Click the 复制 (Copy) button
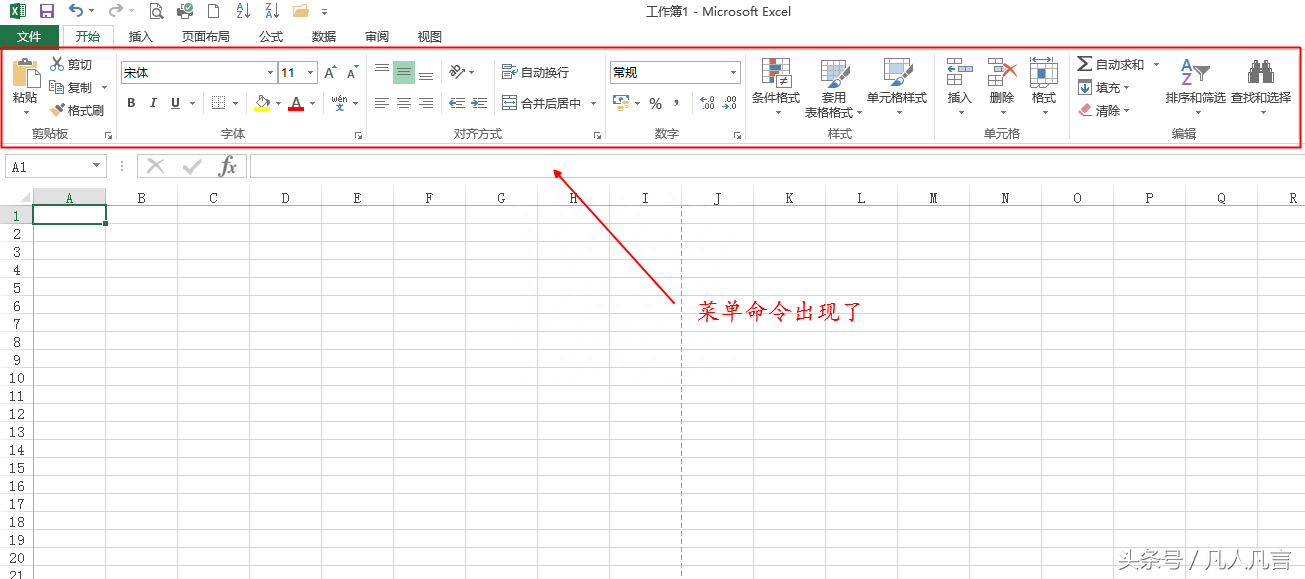 tap(72, 87)
